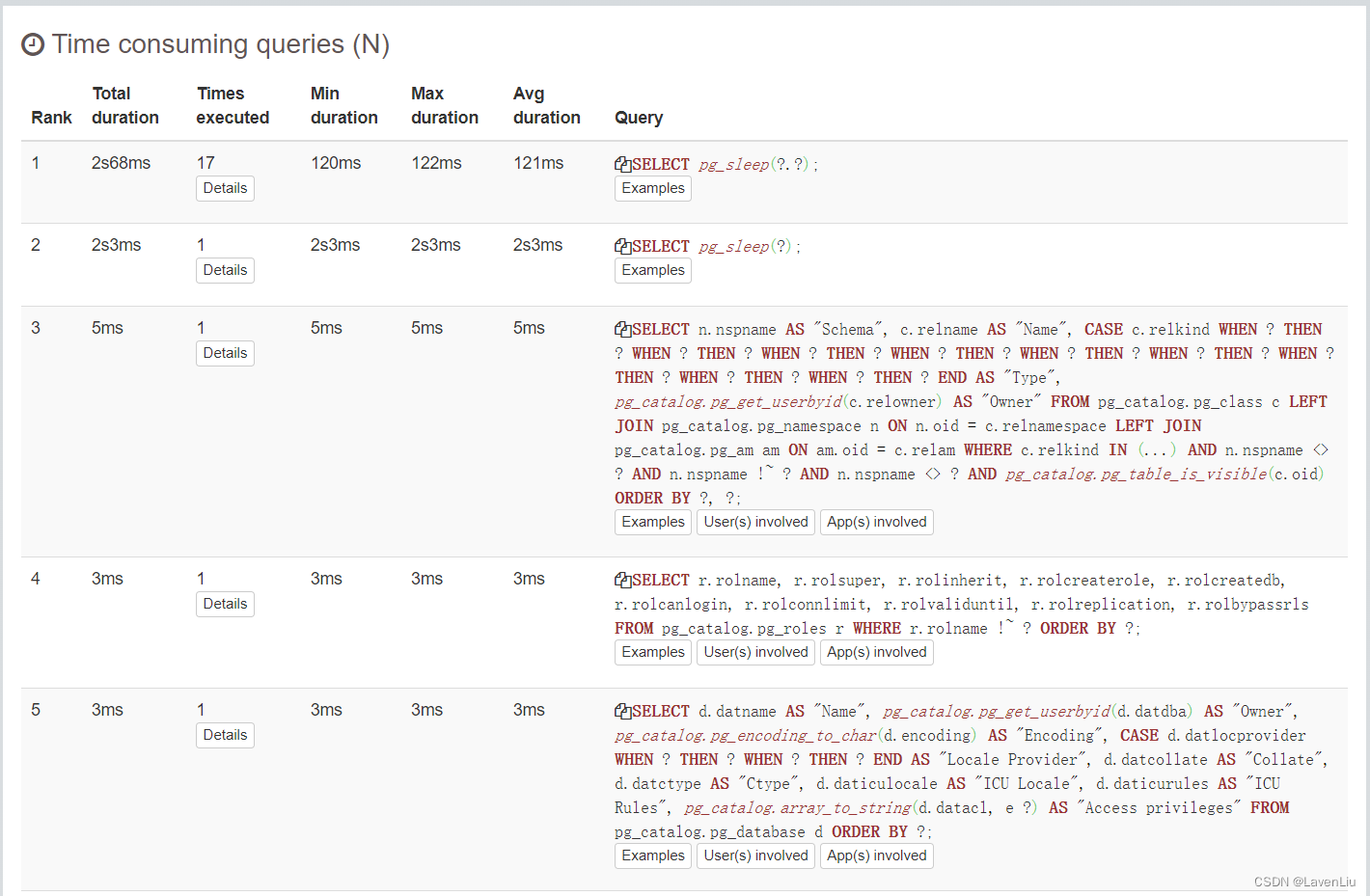
Task: Click the Time consuming queries (N) heading
Action: point(221,44)
